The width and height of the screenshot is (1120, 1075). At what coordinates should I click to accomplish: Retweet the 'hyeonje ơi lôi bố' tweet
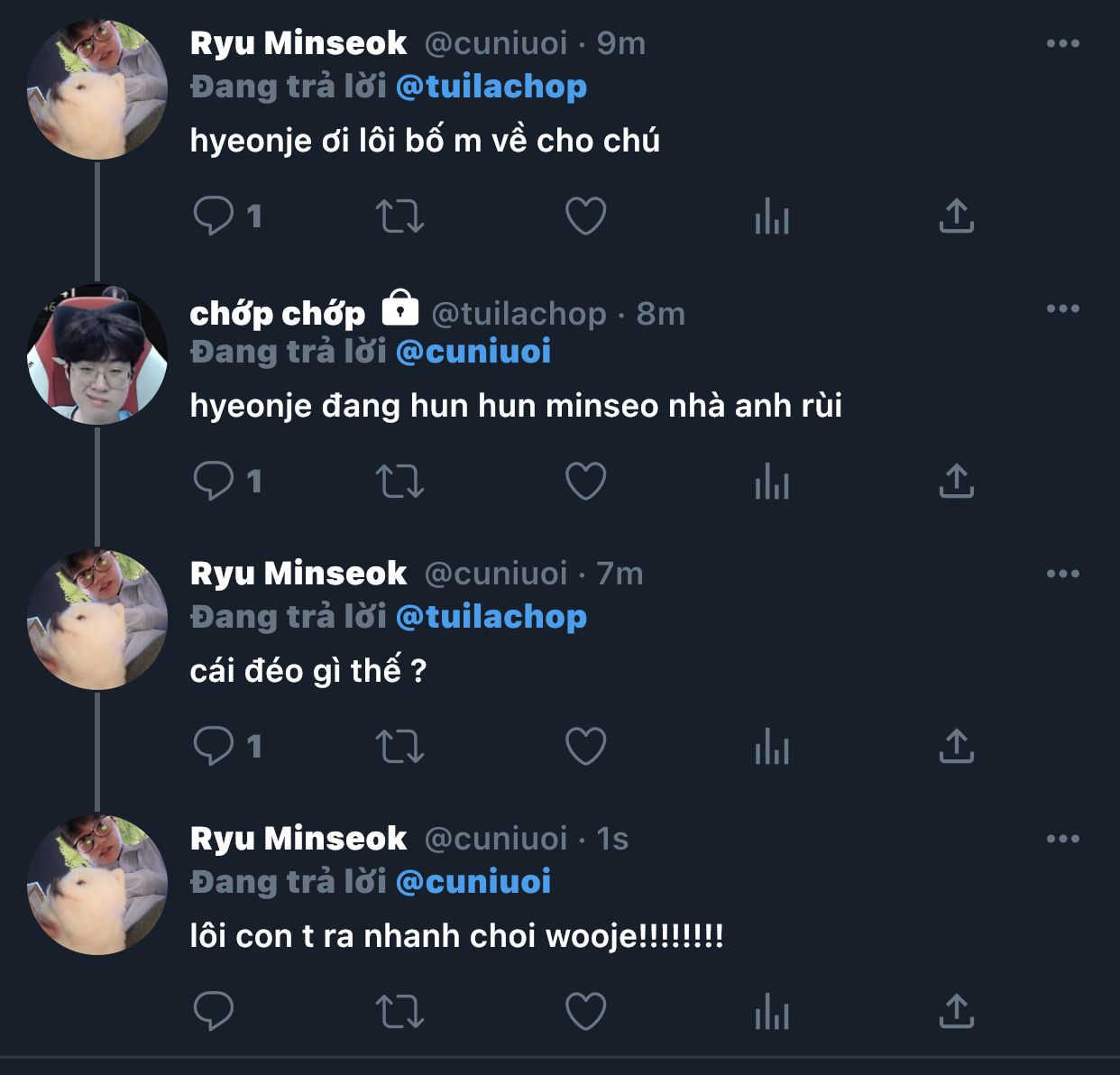coord(399,216)
